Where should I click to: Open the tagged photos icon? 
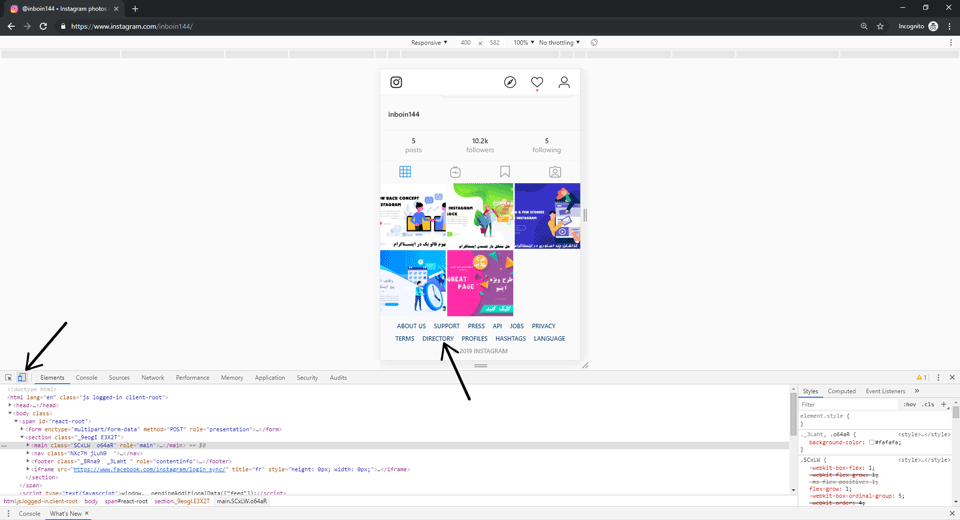coord(555,172)
